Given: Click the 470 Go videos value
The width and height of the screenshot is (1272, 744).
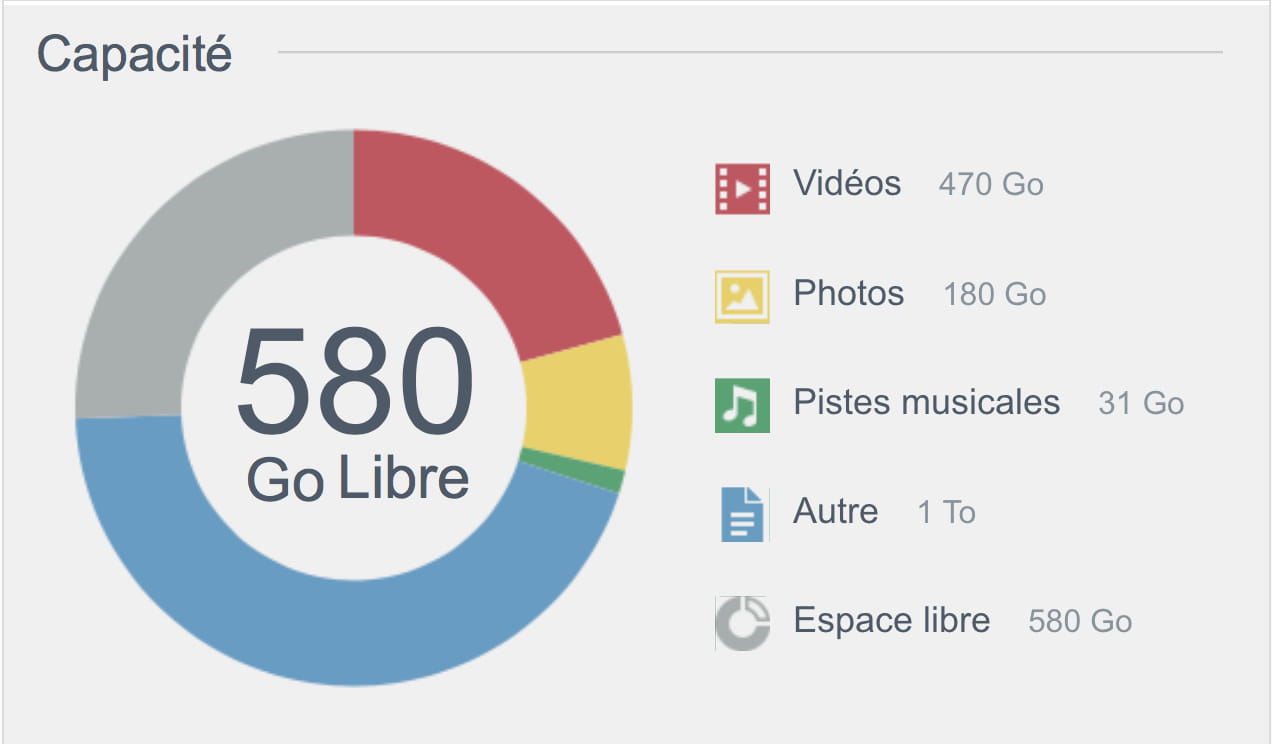Looking at the screenshot, I should tap(991, 184).
